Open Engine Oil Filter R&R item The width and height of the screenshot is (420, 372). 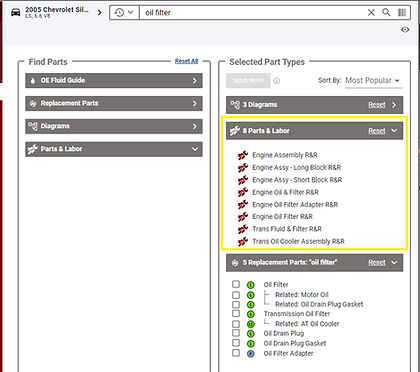point(283,217)
